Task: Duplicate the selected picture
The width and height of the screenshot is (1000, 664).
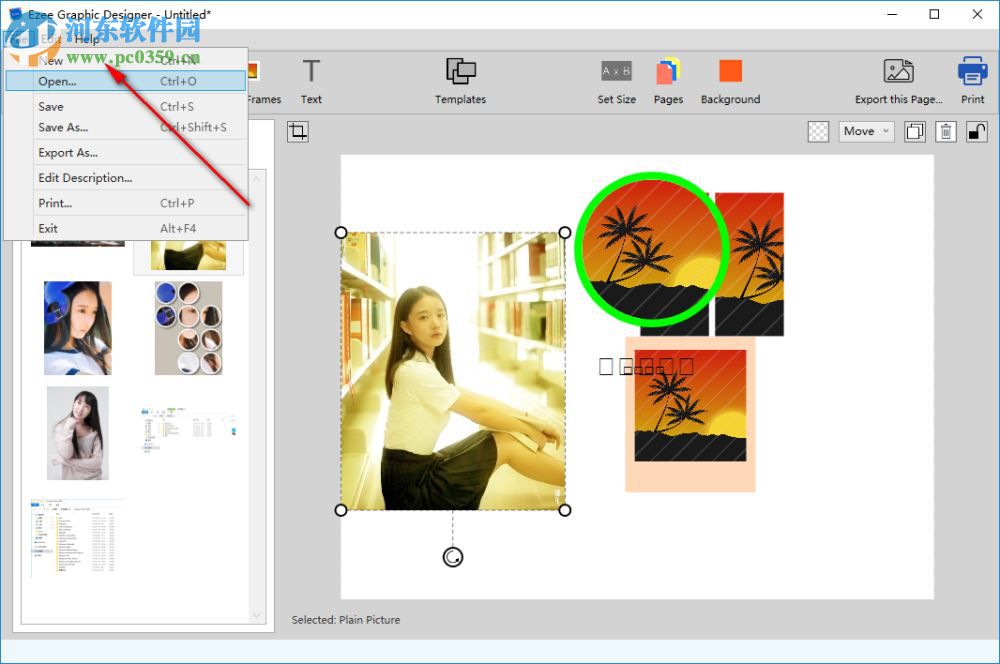Action: (x=914, y=131)
